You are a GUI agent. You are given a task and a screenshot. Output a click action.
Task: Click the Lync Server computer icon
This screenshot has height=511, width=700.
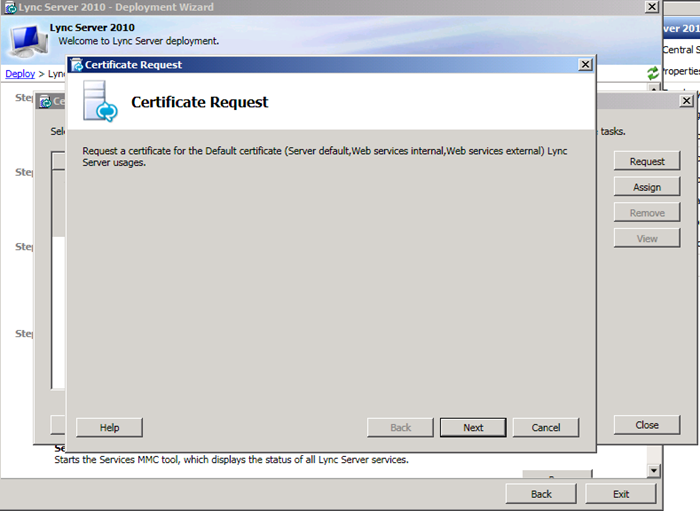(x=28, y=41)
